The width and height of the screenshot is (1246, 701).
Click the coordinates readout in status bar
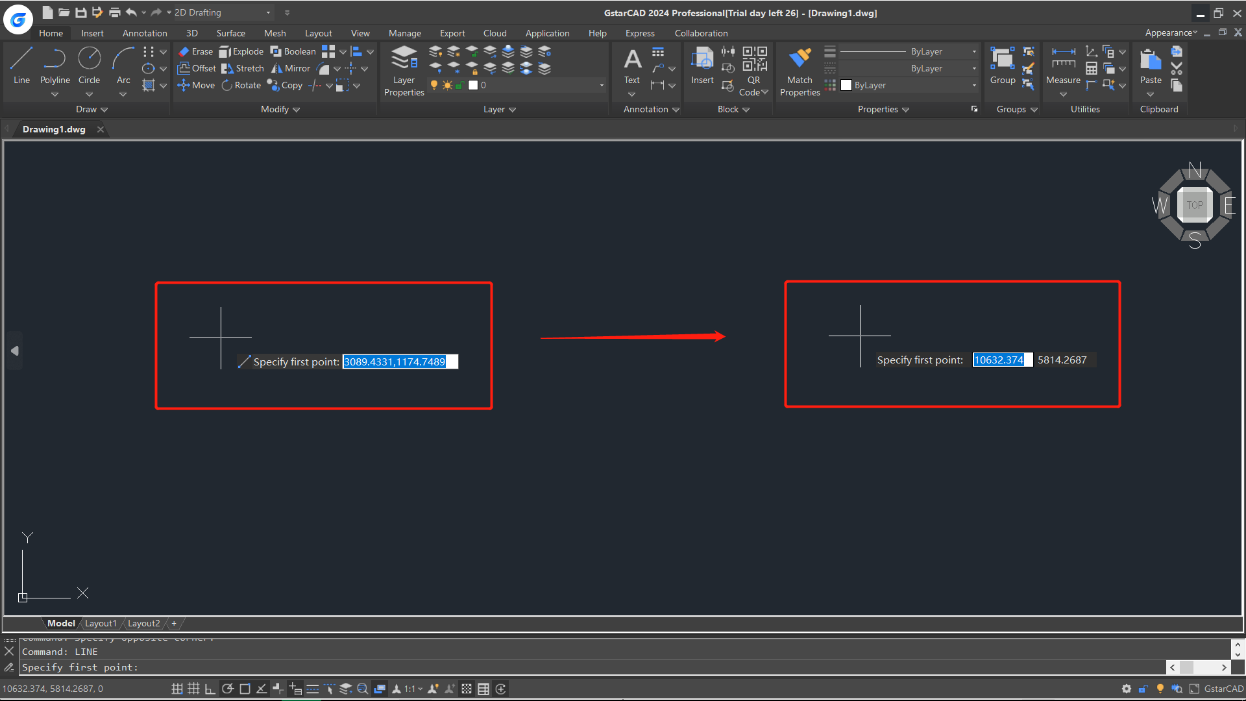click(x=52, y=689)
